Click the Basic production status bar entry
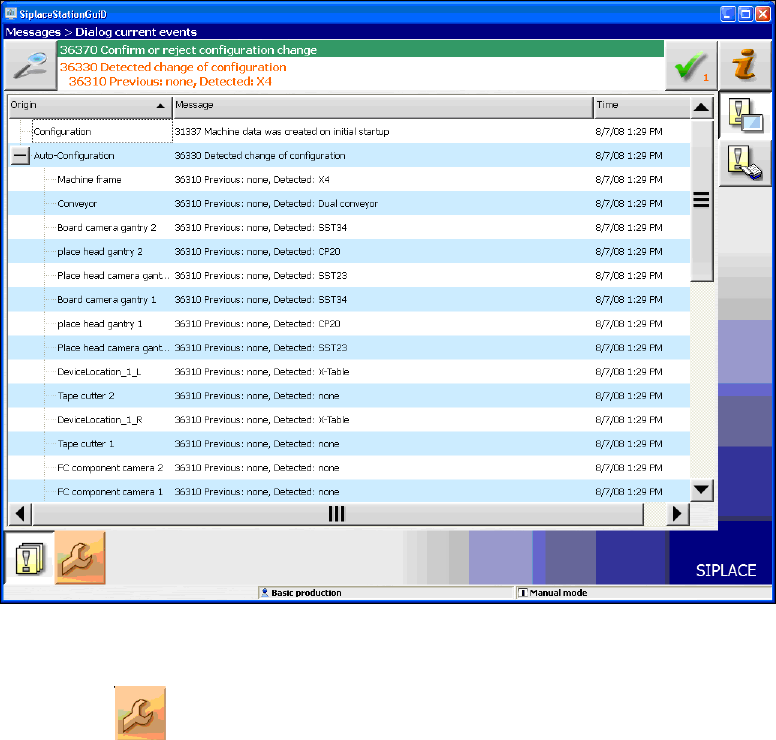Viewport: 776px width, 740px height. coord(386,592)
